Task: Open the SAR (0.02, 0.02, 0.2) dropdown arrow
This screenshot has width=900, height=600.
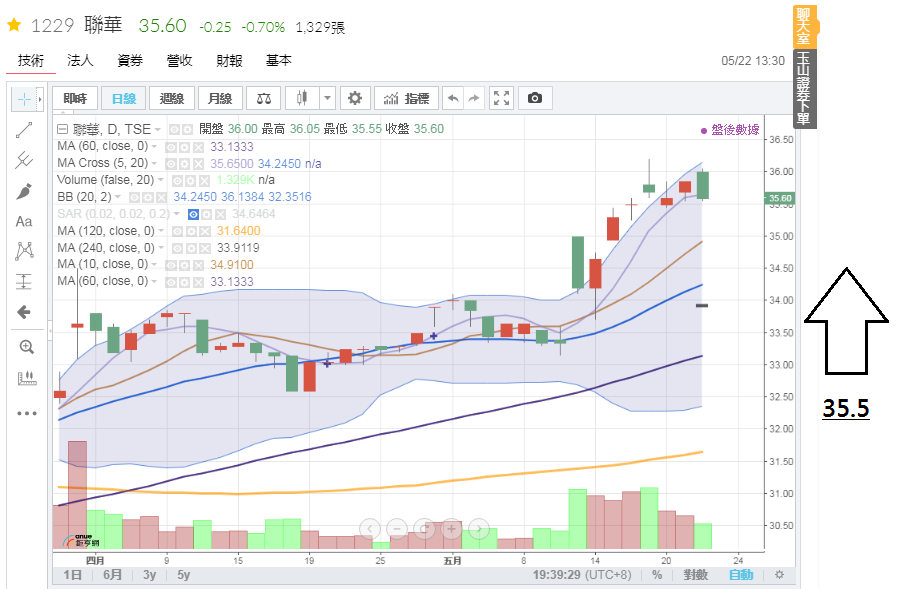Action: [x=177, y=214]
